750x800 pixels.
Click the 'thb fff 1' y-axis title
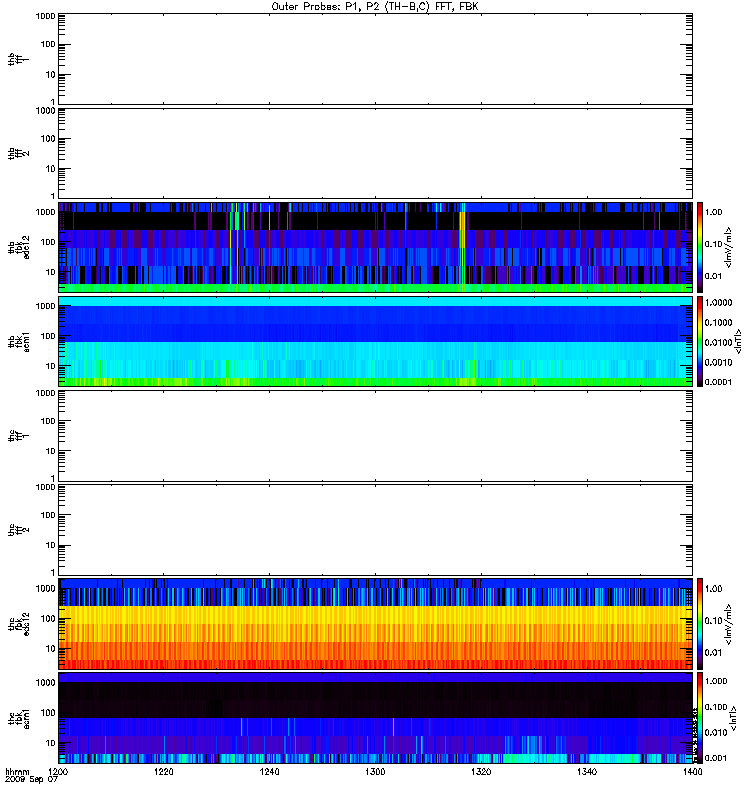tap(18, 59)
